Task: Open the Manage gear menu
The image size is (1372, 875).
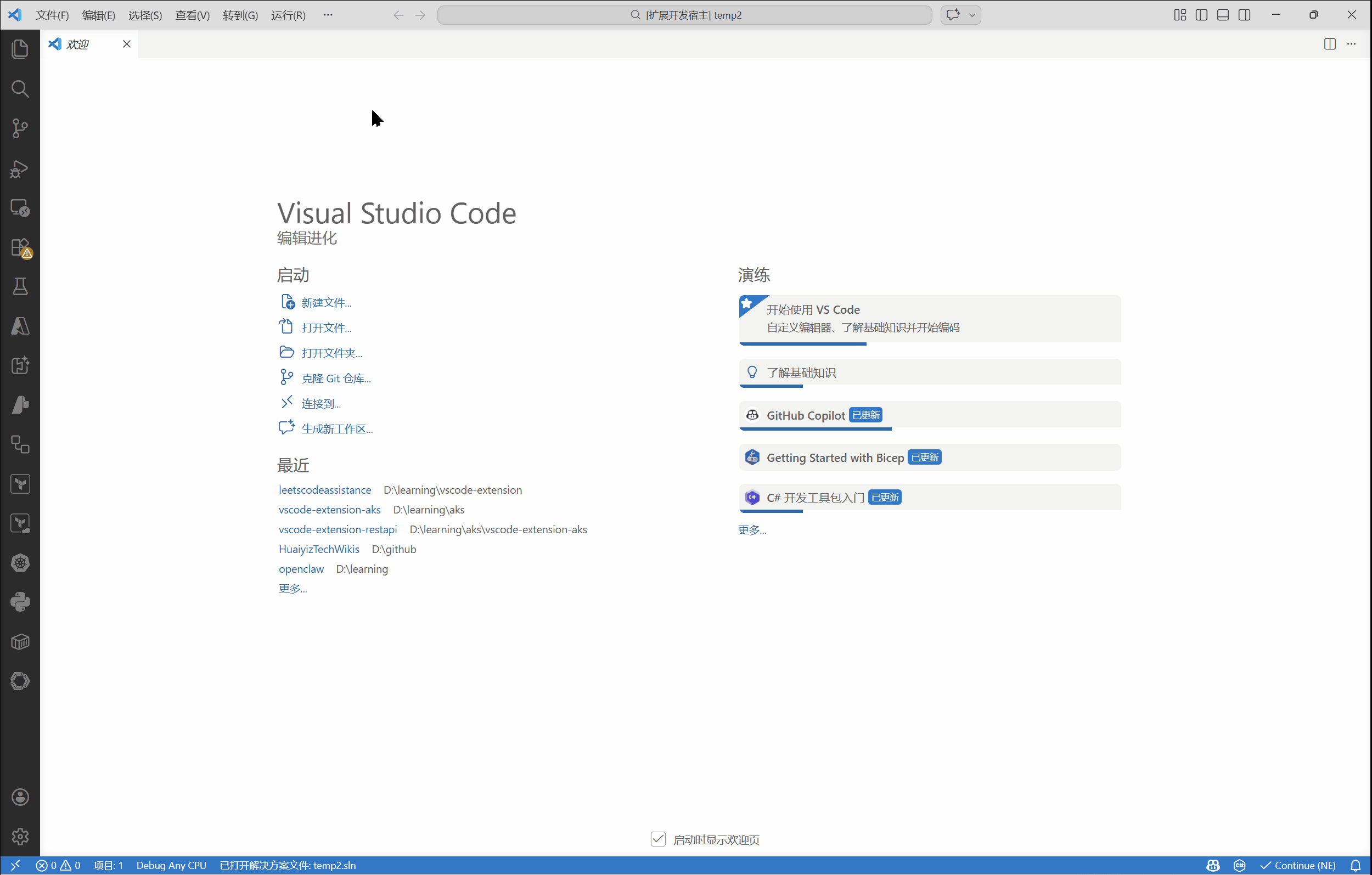Action: [x=20, y=836]
